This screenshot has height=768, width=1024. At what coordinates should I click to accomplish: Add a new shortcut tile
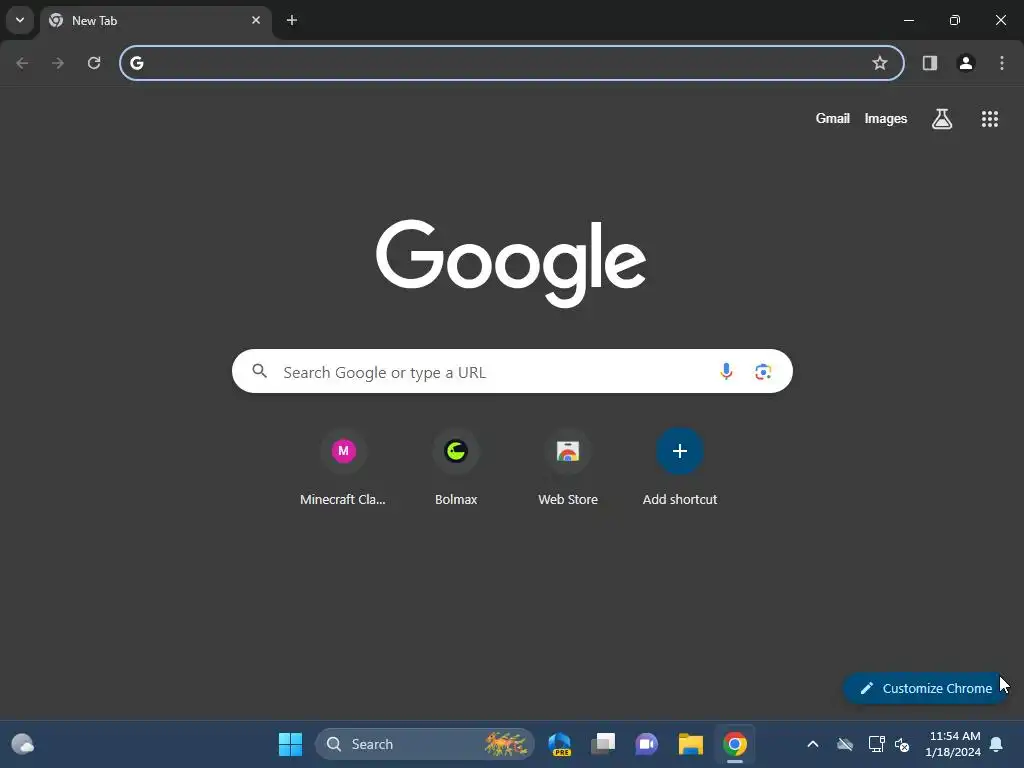(x=680, y=468)
